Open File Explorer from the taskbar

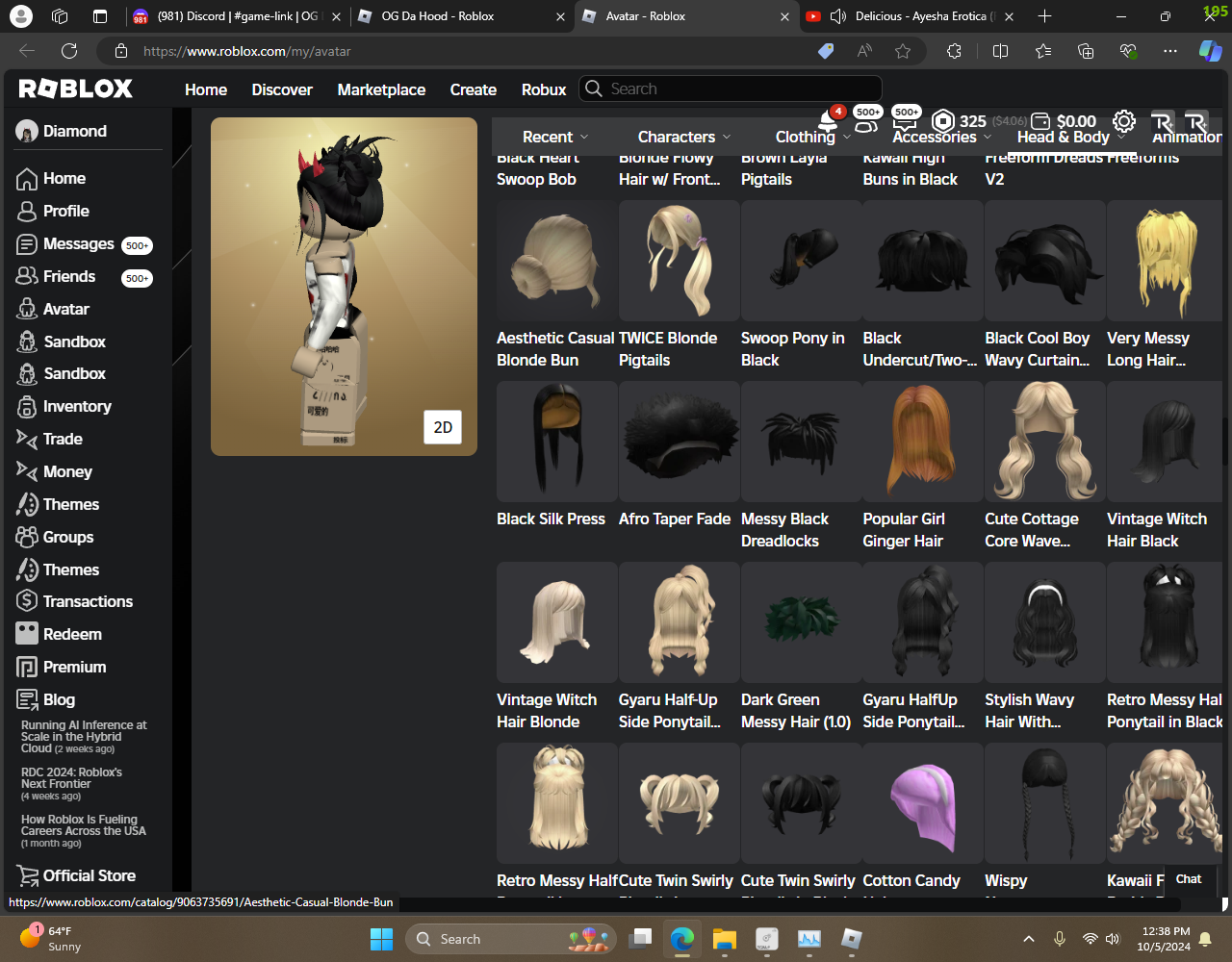(x=725, y=939)
